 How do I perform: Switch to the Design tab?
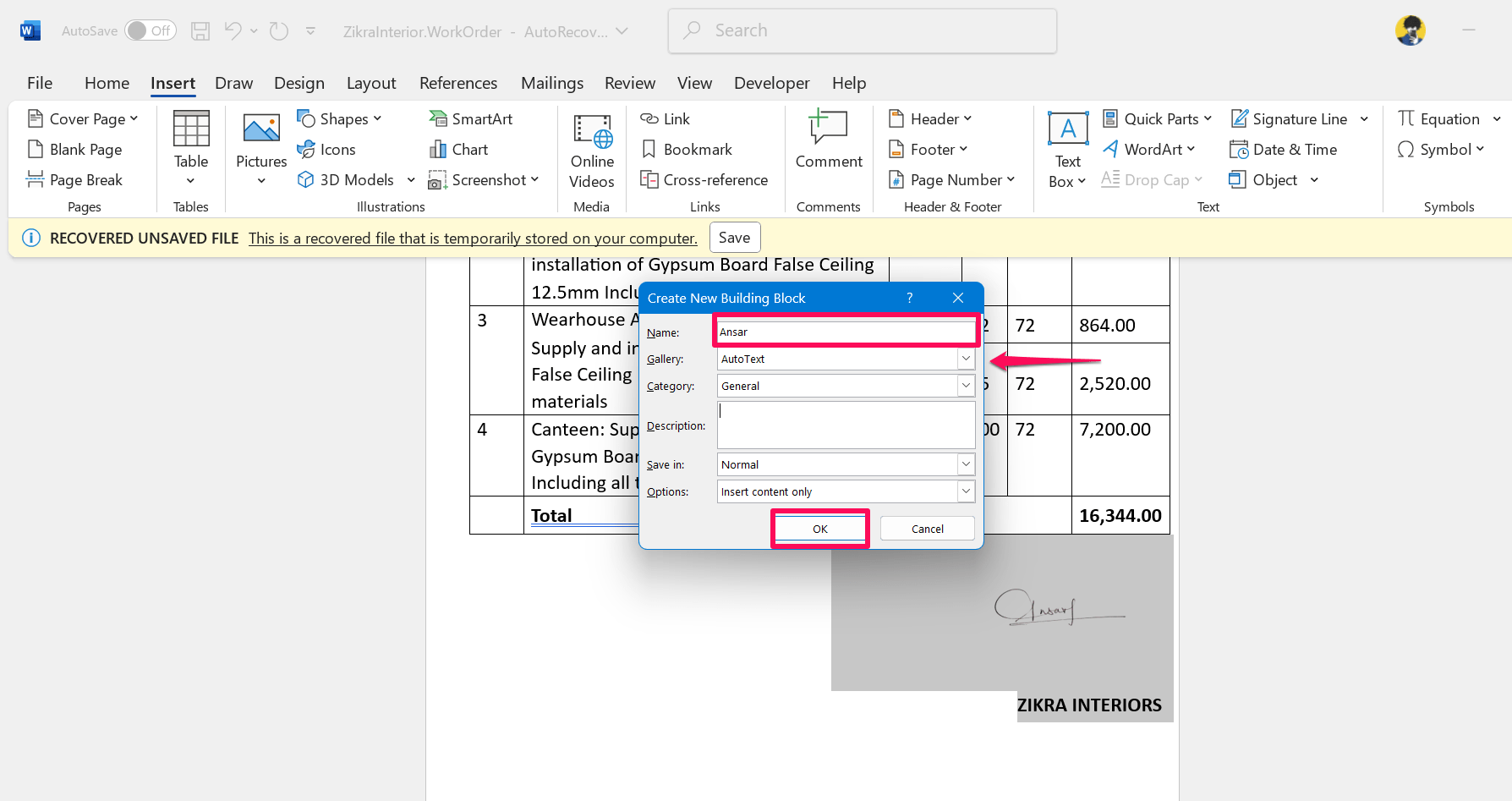tap(299, 83)
